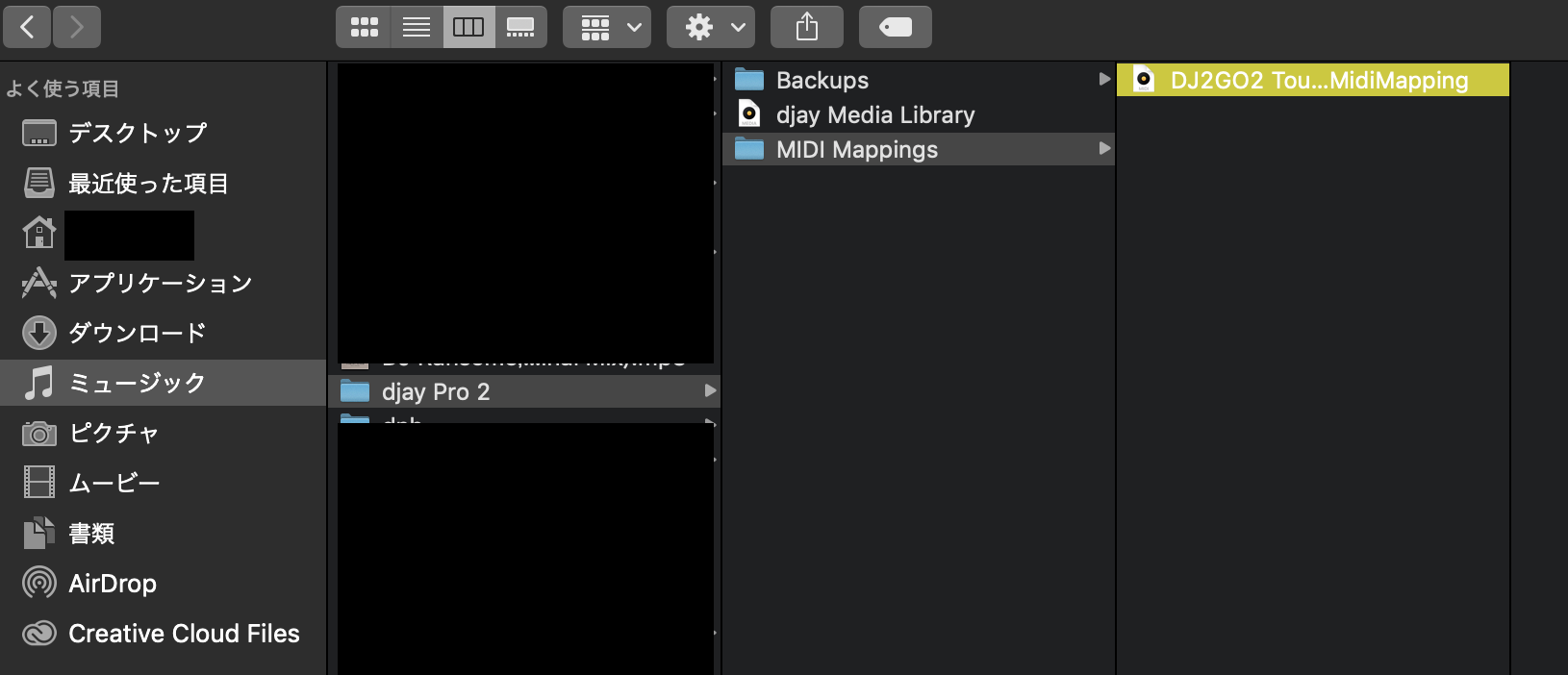Open AirDrop from the sidebar

112,583
